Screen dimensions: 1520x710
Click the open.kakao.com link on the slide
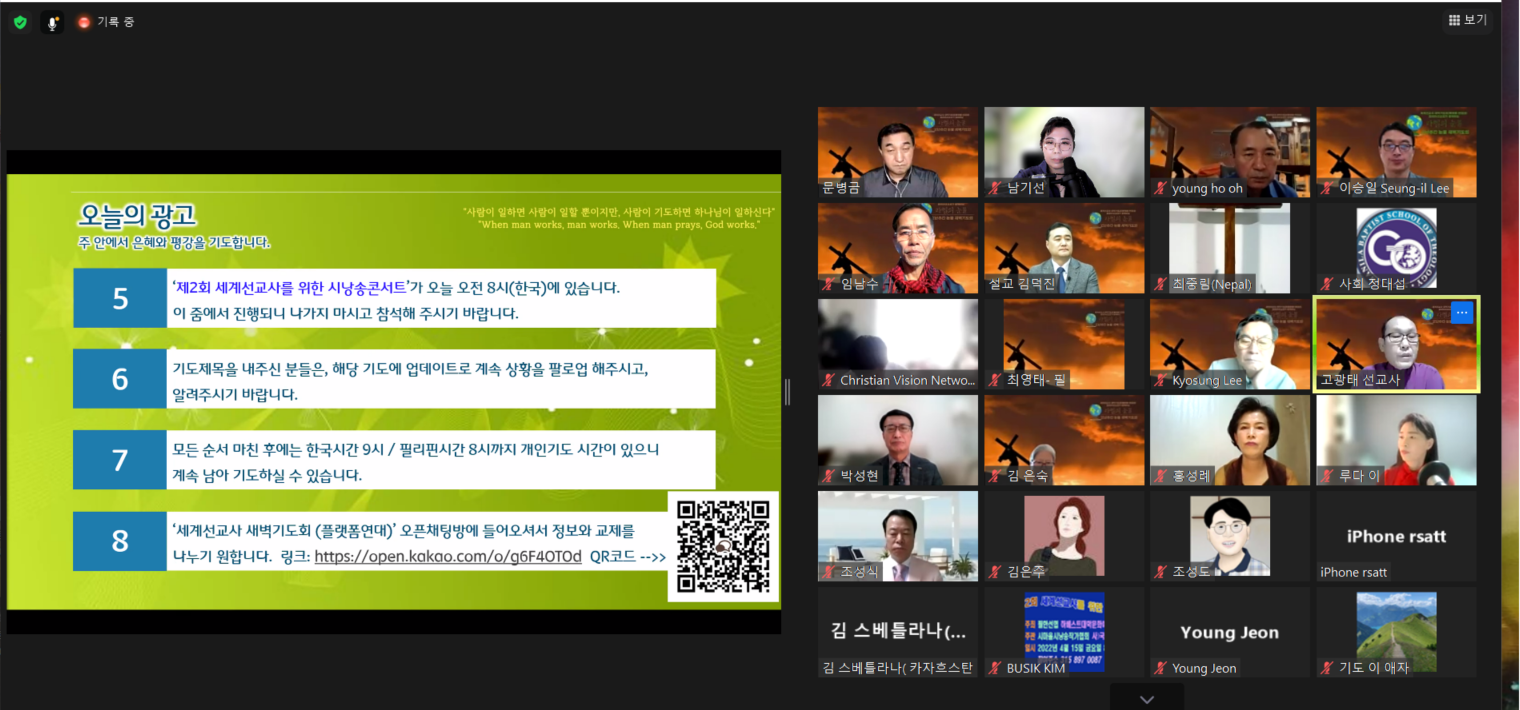(x=447, y=557)
